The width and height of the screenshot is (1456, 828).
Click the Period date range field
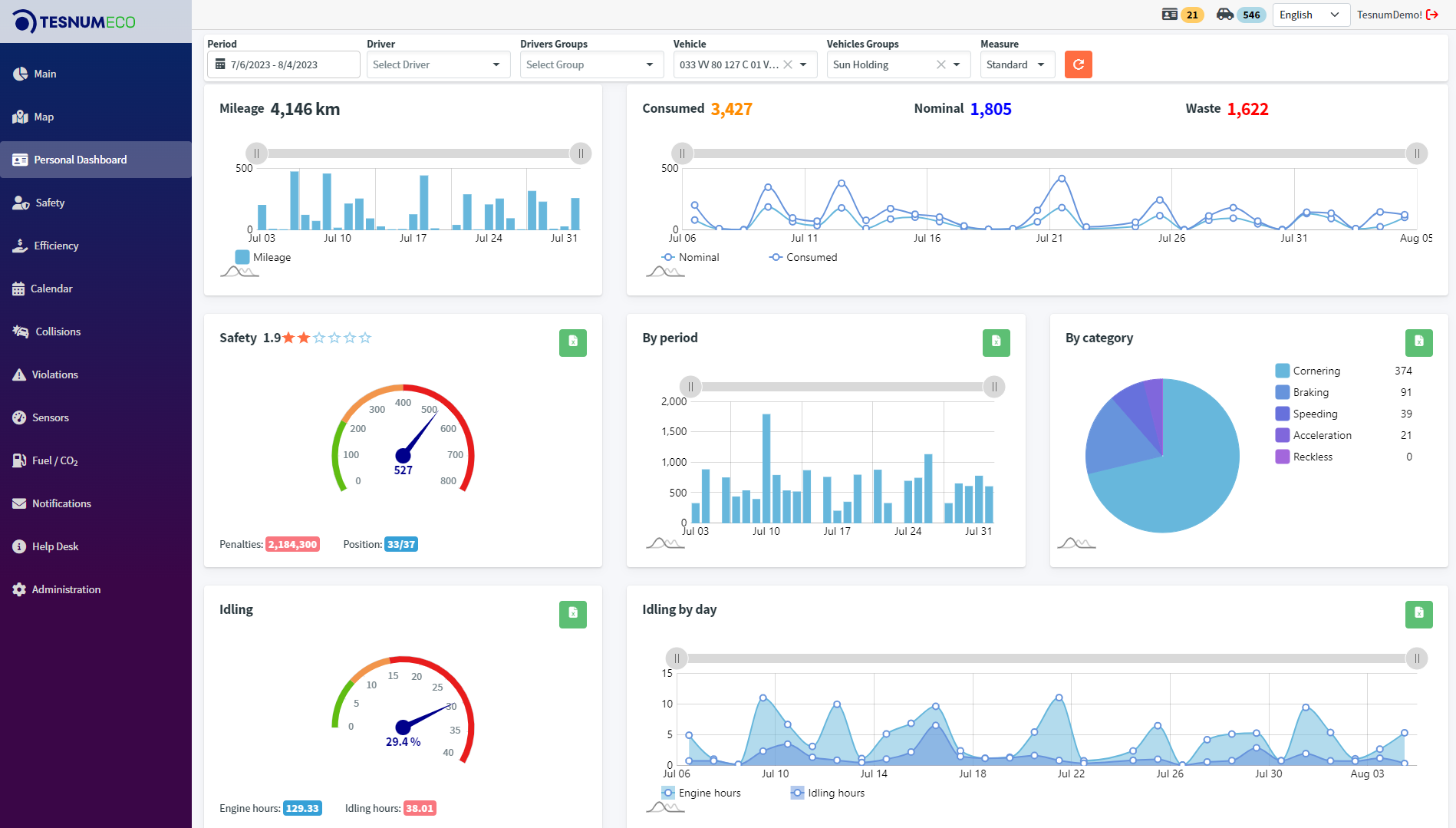282,64
